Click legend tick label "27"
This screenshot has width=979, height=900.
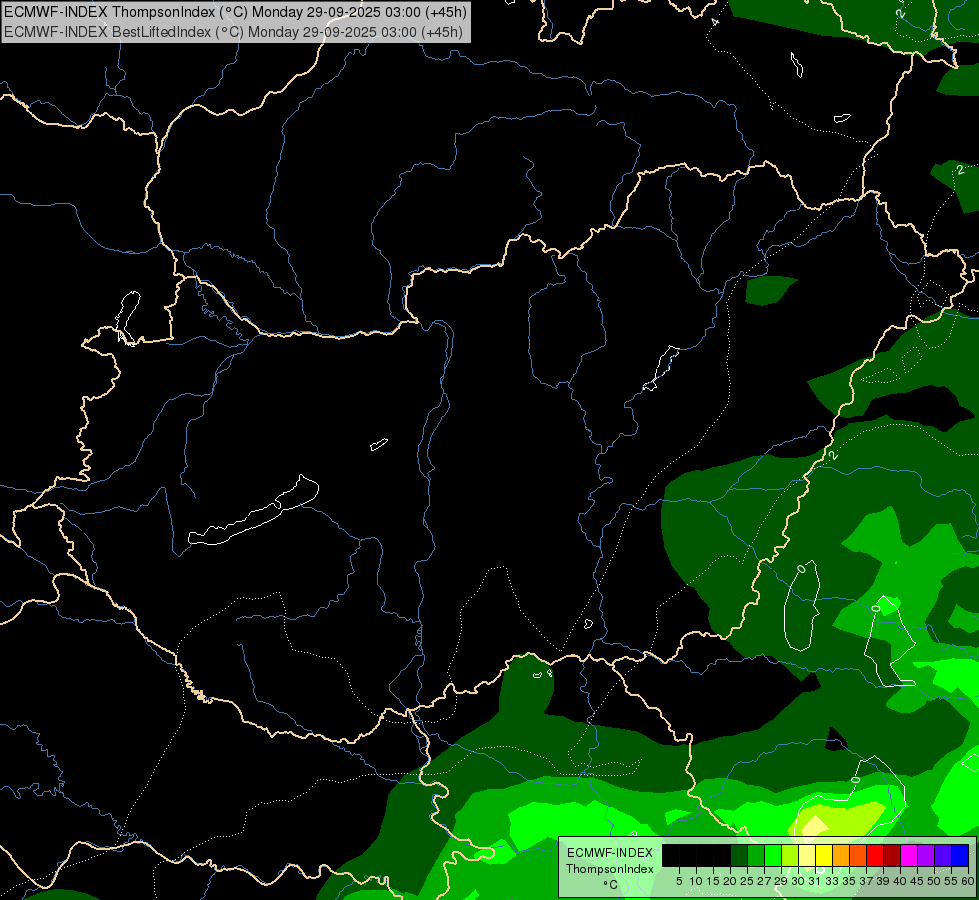pyautogui.click(x=764, y=881)
